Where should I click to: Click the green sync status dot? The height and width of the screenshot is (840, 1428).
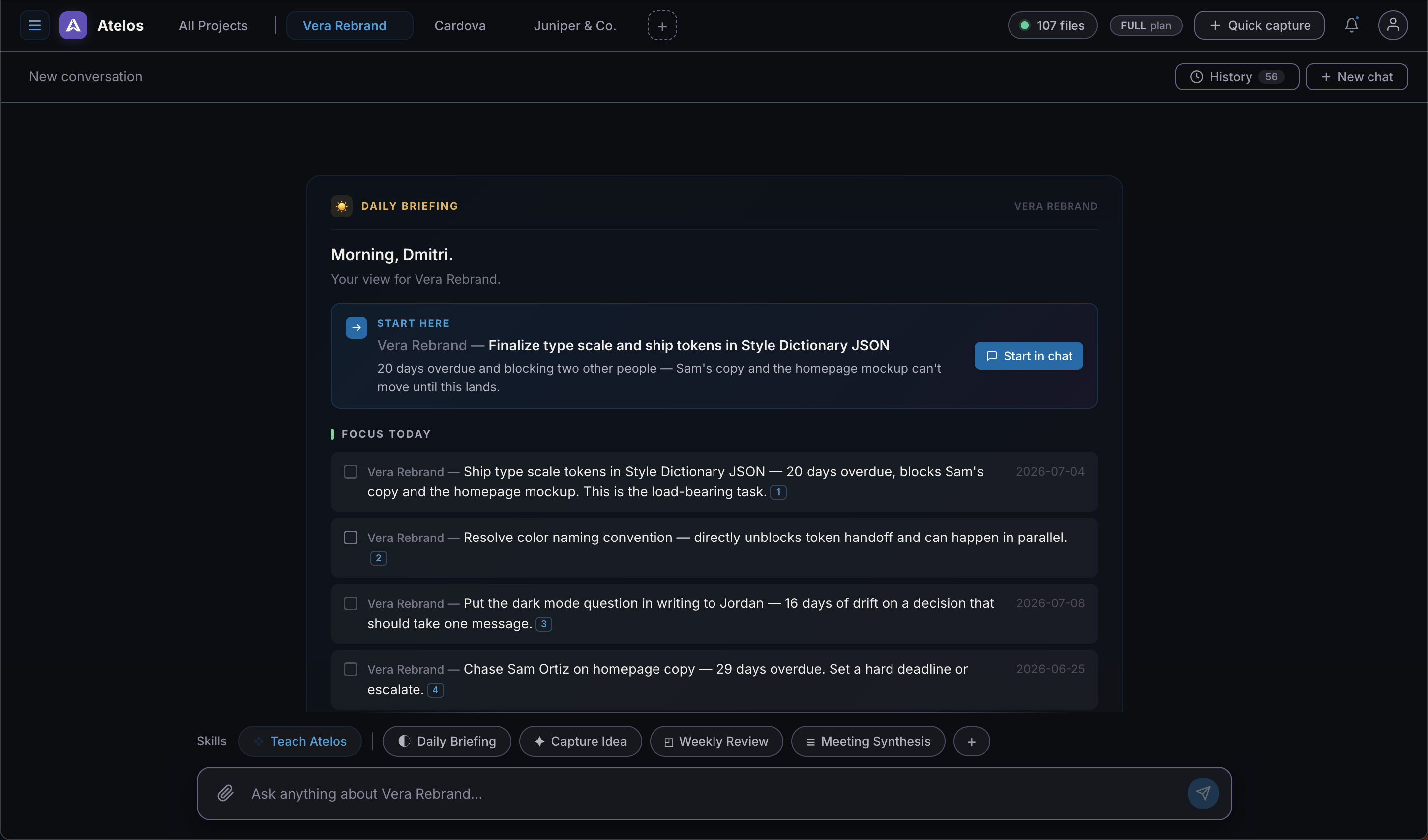[1024, 25]
